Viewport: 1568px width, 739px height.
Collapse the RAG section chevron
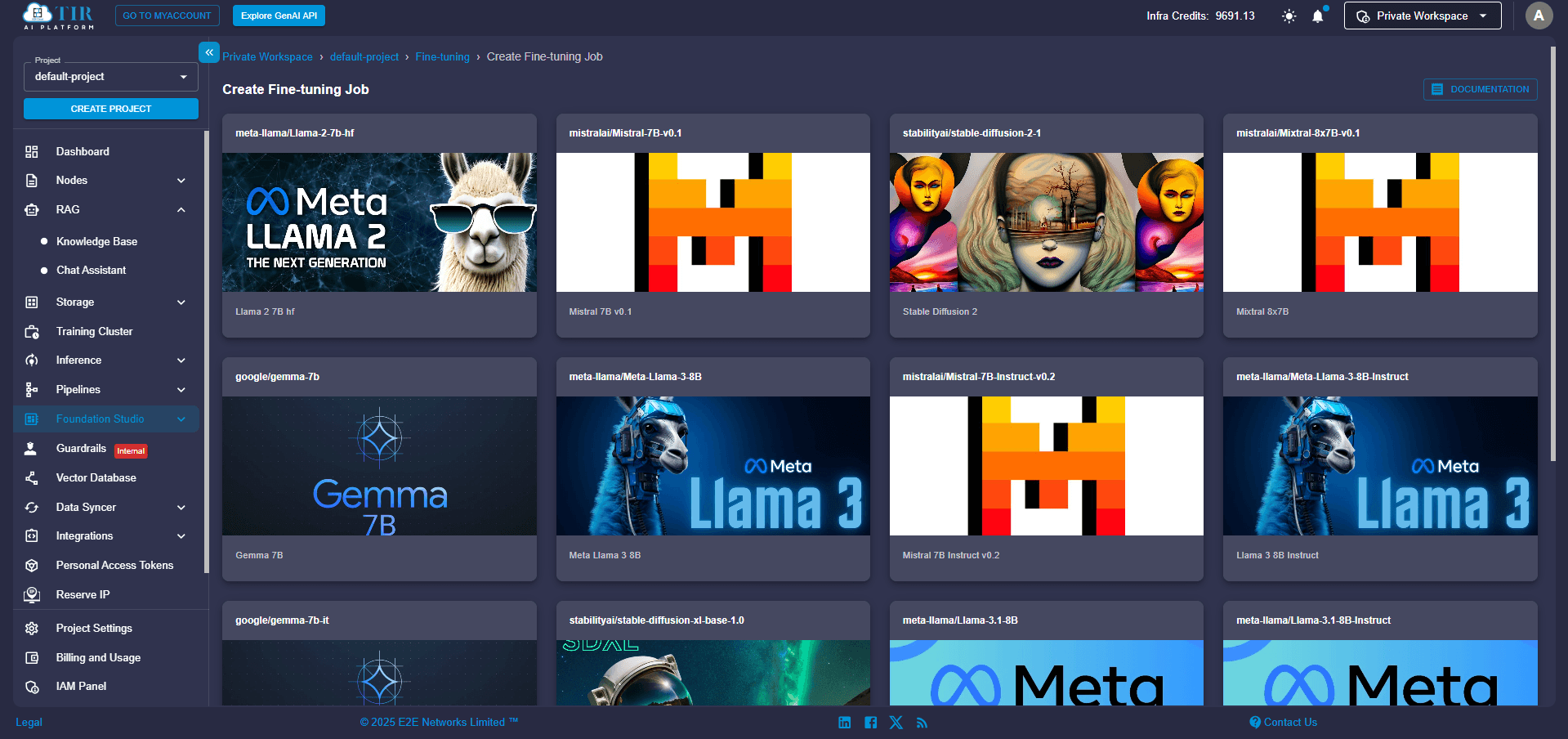pyautogui.click(x=181, y=210)
